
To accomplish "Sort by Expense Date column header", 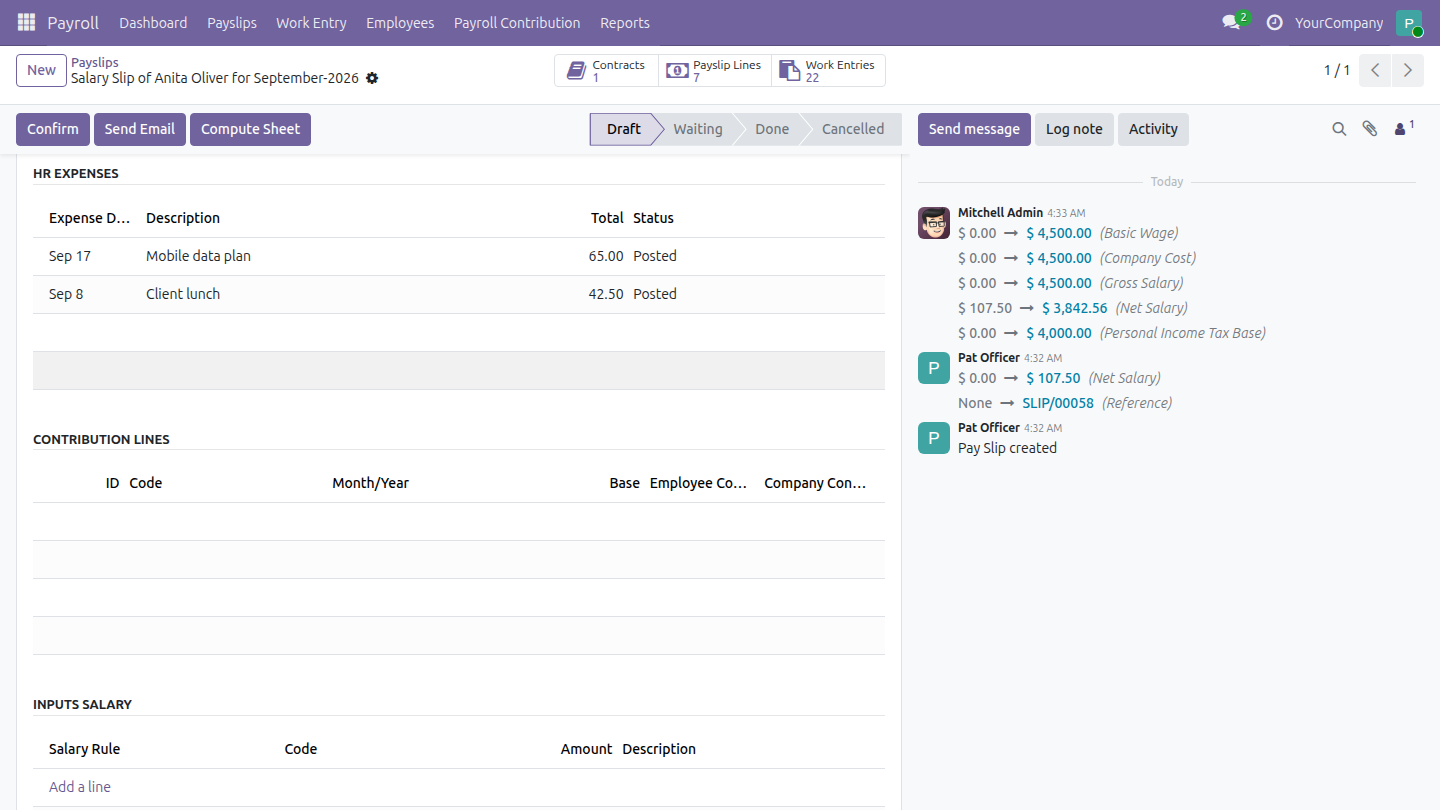I will click(x=89, y=218).
